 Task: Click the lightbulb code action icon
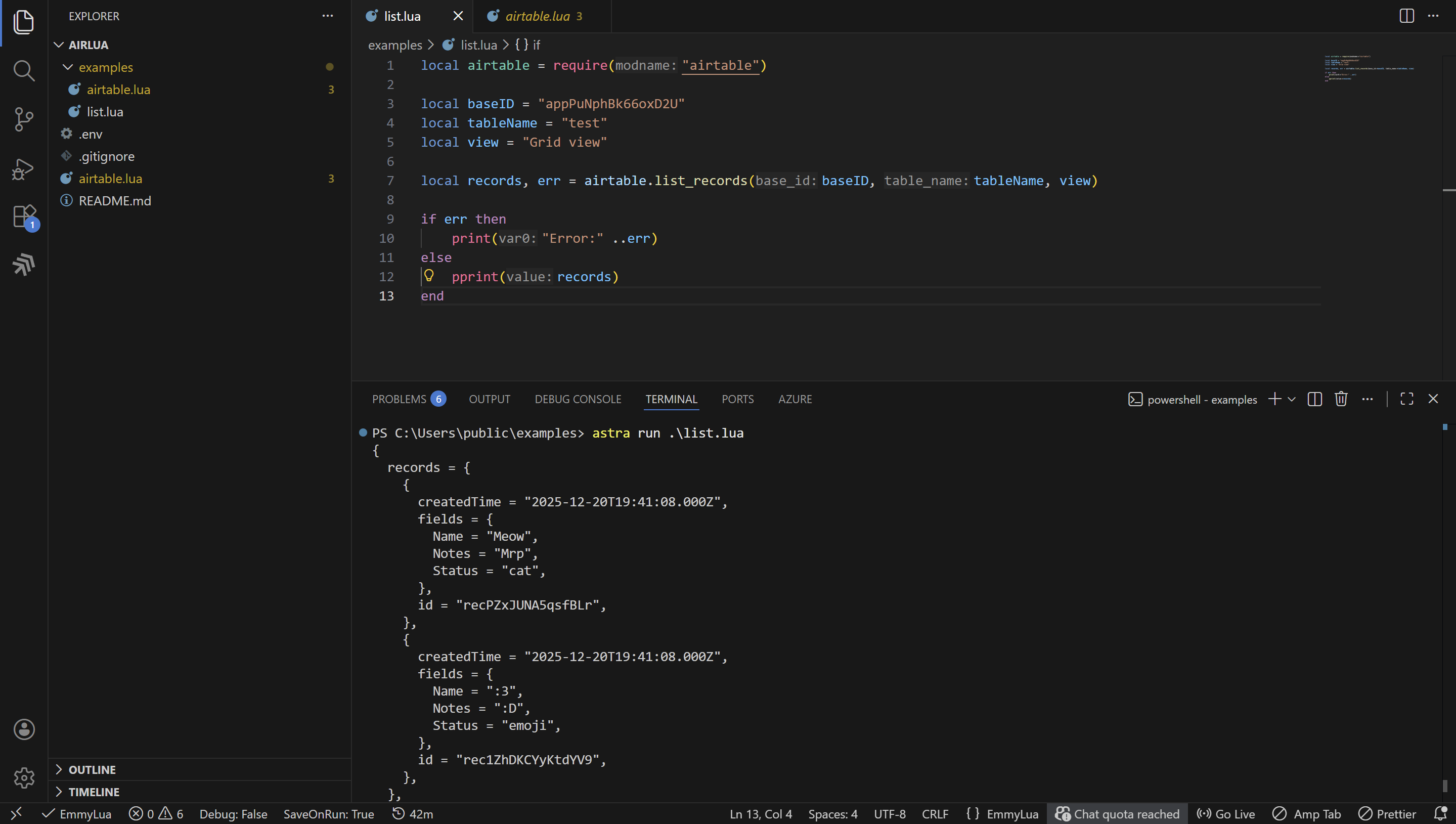[429, 276]
